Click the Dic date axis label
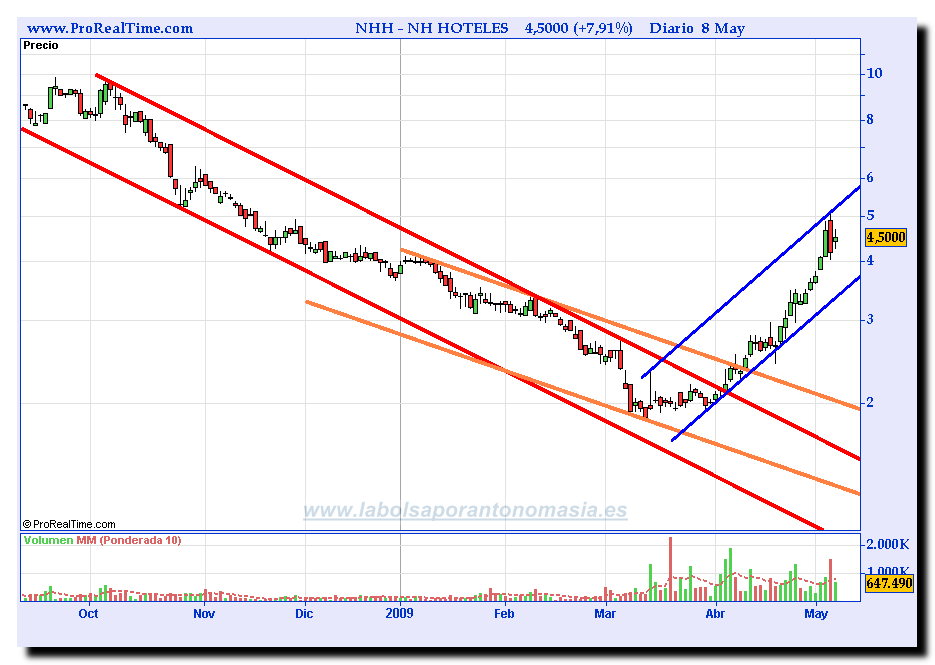Screen dimensions: 935x665 pyautogui.click(x=304, y=614)
